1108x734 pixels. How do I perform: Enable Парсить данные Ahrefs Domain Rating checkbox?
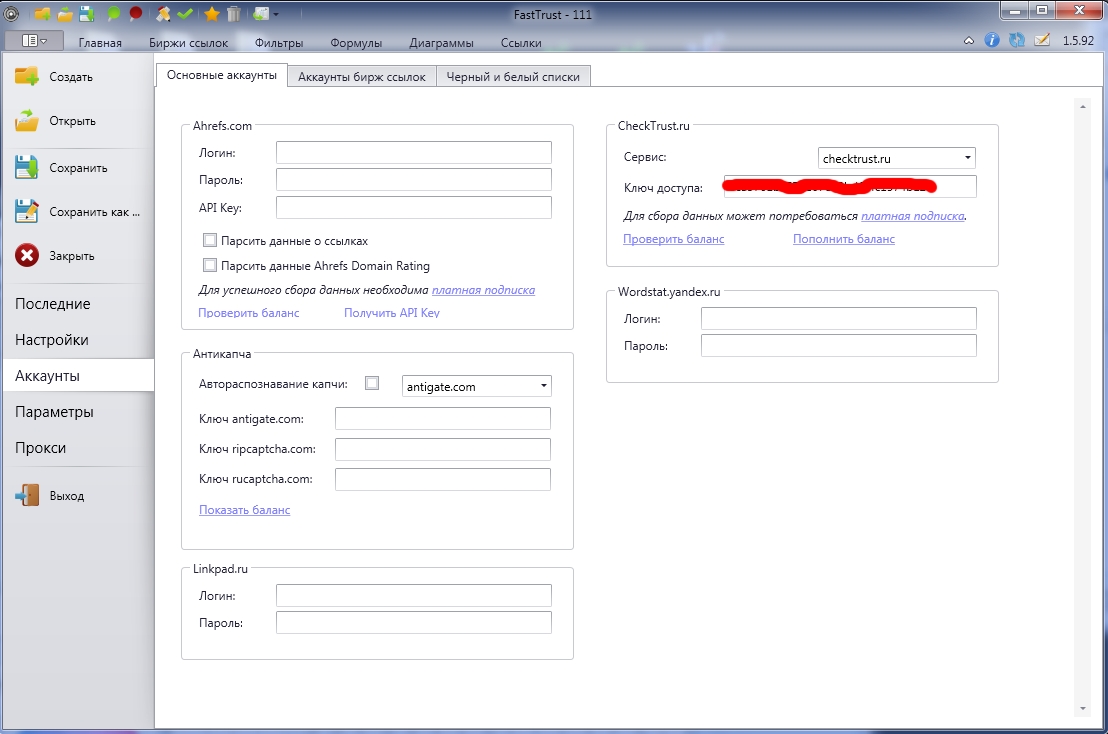click(210, 265)
